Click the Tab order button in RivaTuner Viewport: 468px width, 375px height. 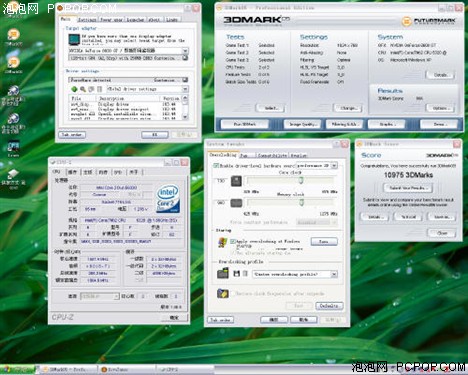(x=72, y=135)
